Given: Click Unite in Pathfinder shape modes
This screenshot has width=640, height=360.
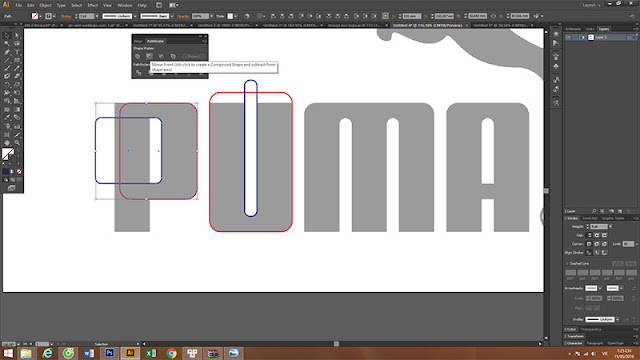Looking at the screenshot, I should pyautogui.click(x=138, y=56).
